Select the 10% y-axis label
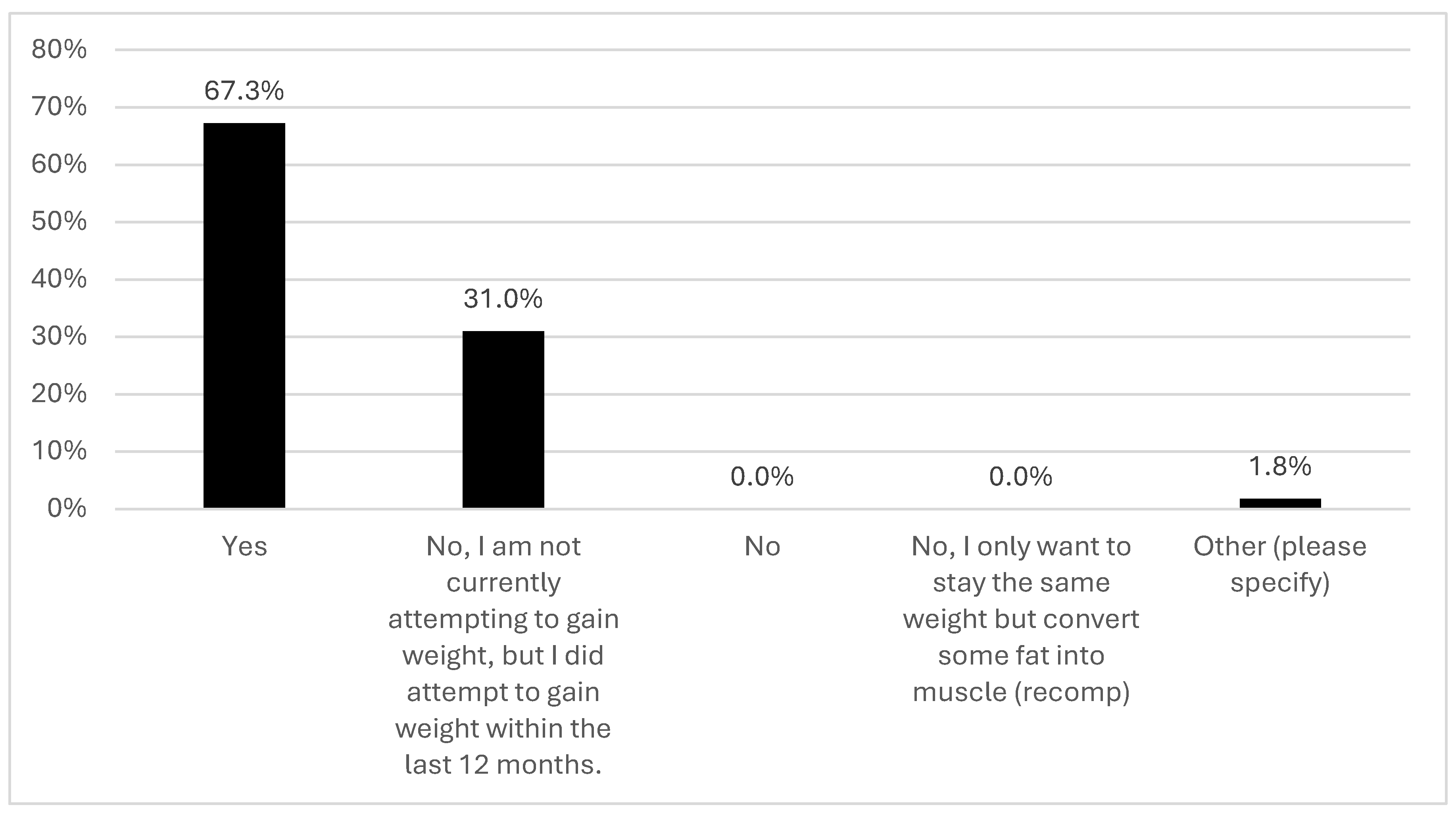The width and height of the screenshot is (1456, 813). pyautogui.click(x=60, y=451)
